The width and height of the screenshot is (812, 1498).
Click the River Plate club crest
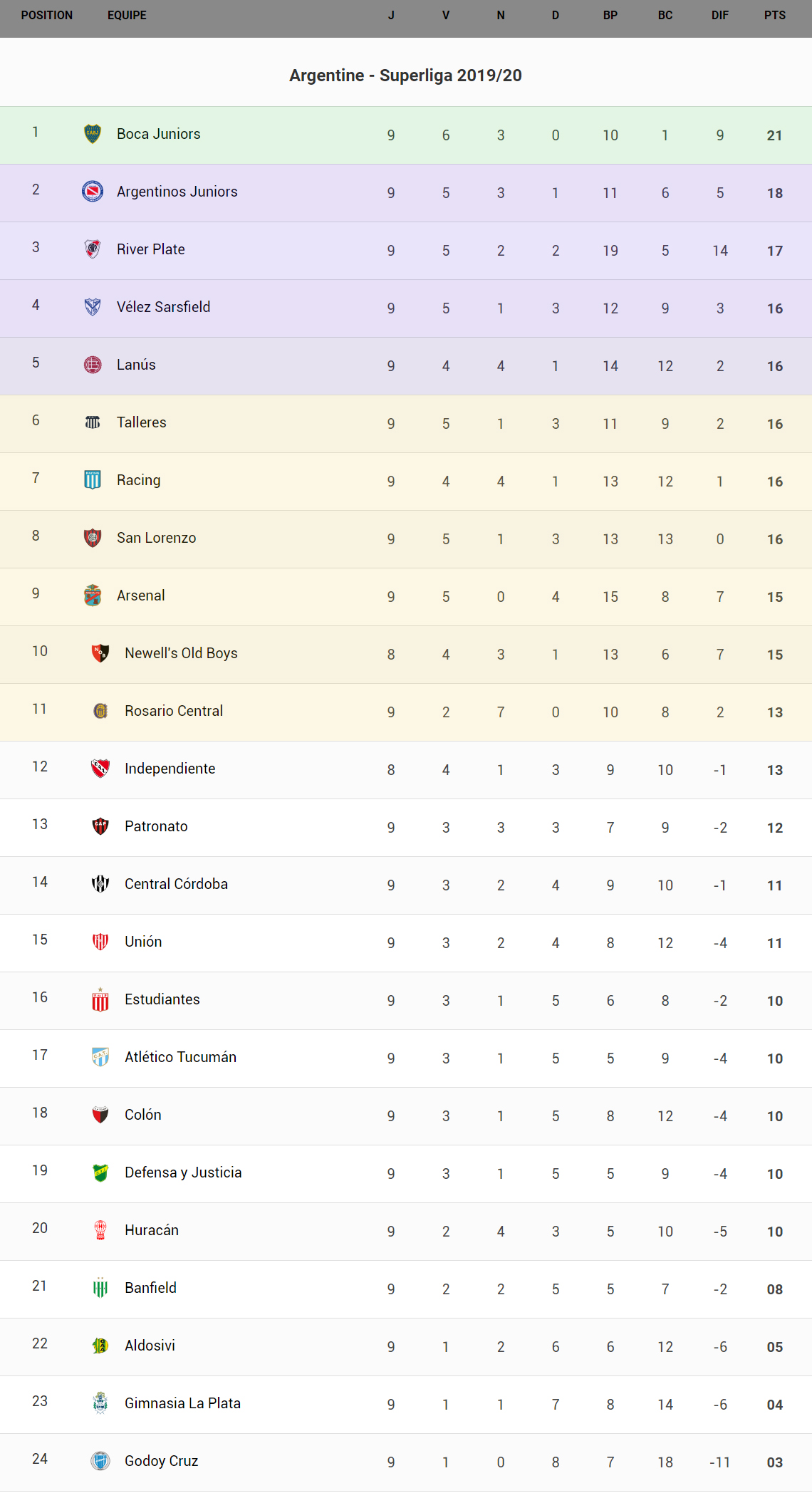coord(93,249)
